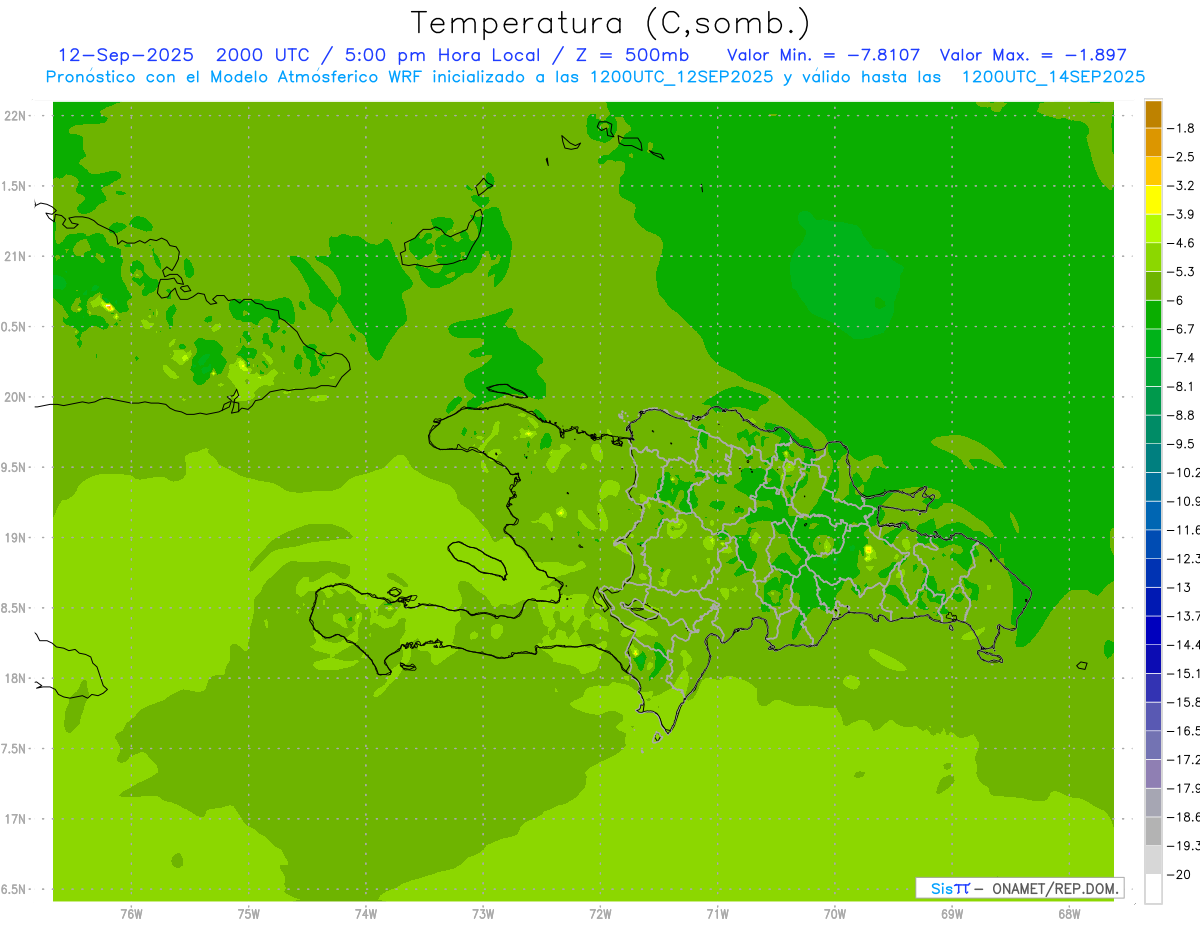
Task: Click the "21N" latitude label
Action: pos(15,257)
